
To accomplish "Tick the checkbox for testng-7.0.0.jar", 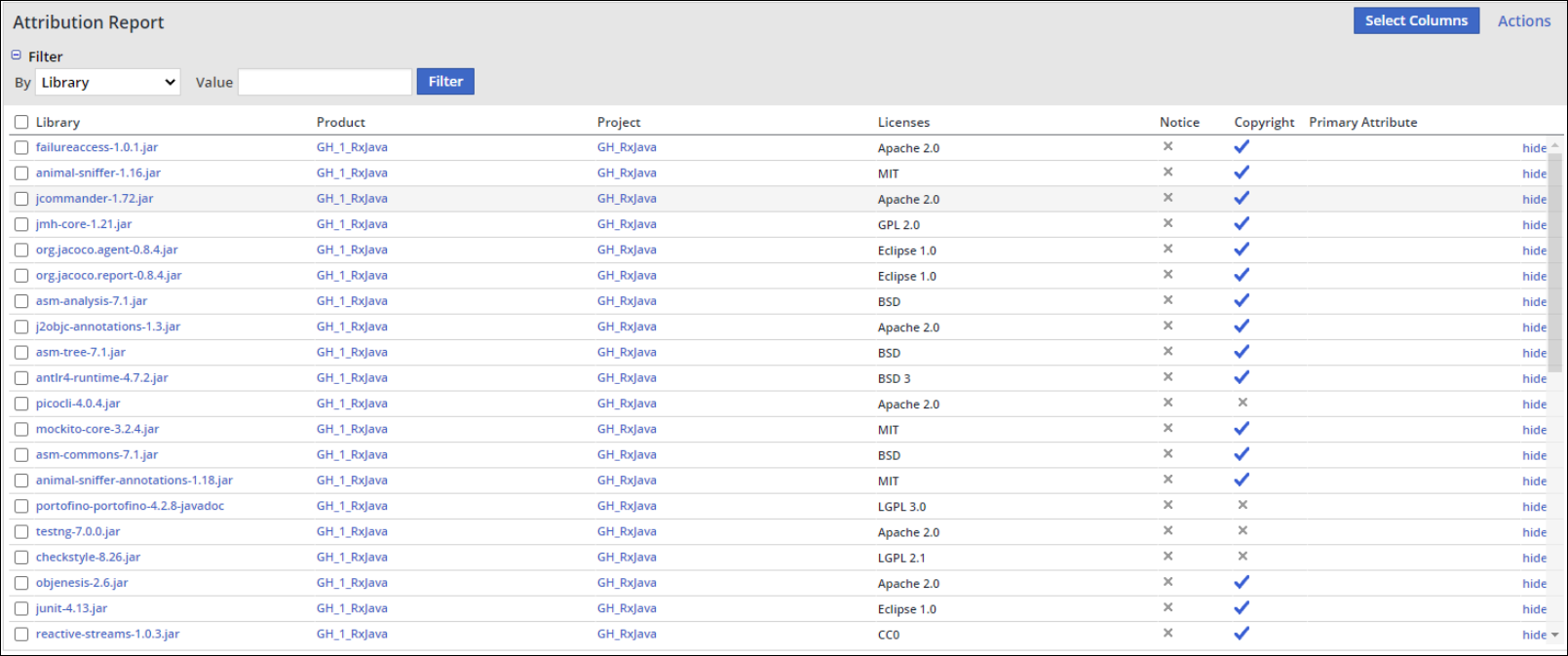I will click(x=21, y=532).
